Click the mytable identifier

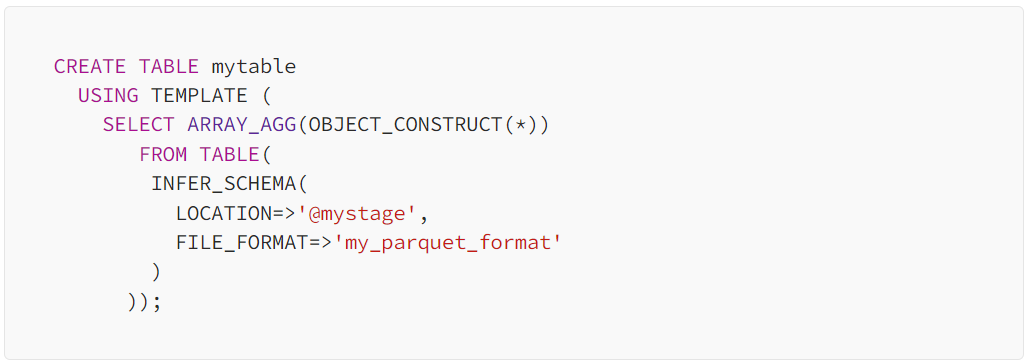(x=253, y=67)
